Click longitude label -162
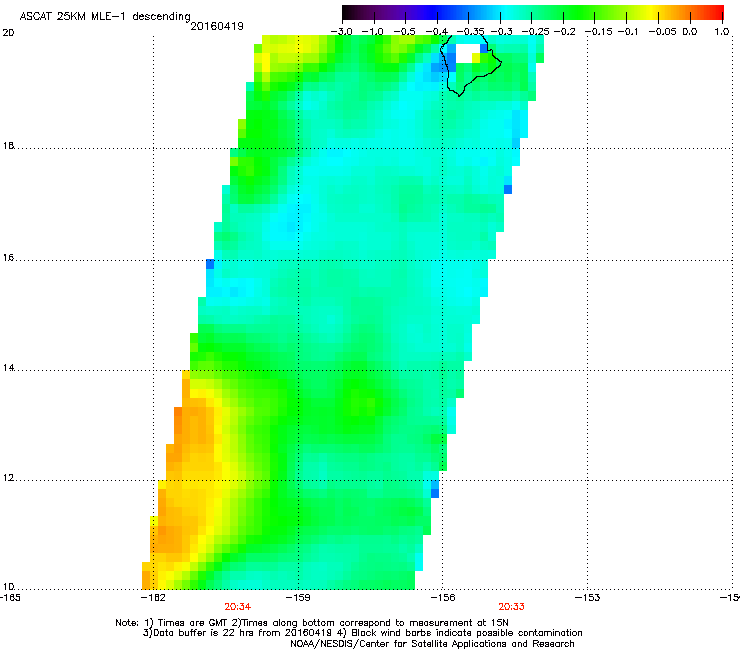740x650 pixels. pos(153,598)
